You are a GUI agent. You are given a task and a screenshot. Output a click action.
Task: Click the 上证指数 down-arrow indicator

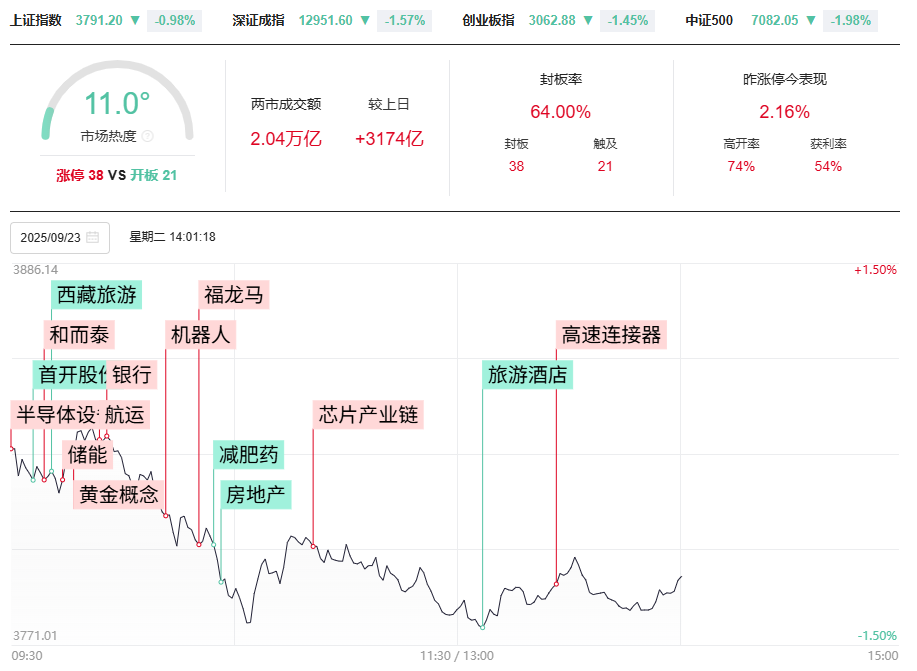[135, 20]
